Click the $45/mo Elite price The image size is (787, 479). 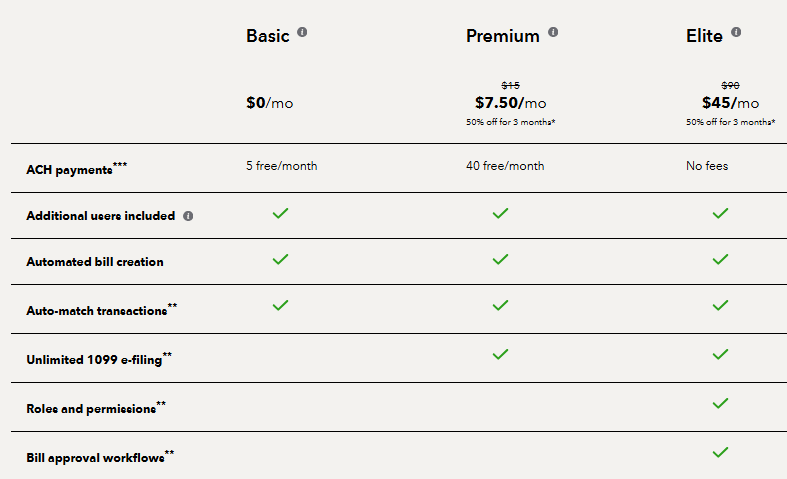[730, 102]
